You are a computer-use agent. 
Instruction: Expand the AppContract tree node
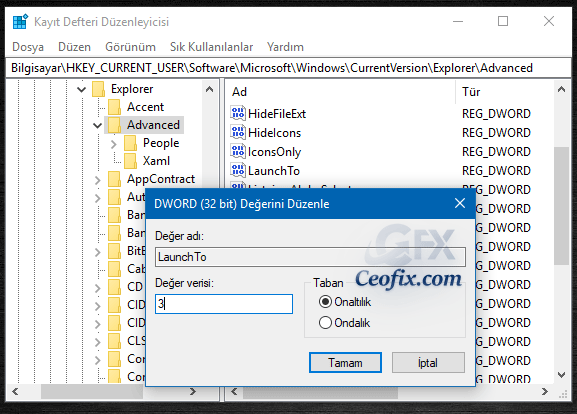pyautogui.click(x=98, y=180)
